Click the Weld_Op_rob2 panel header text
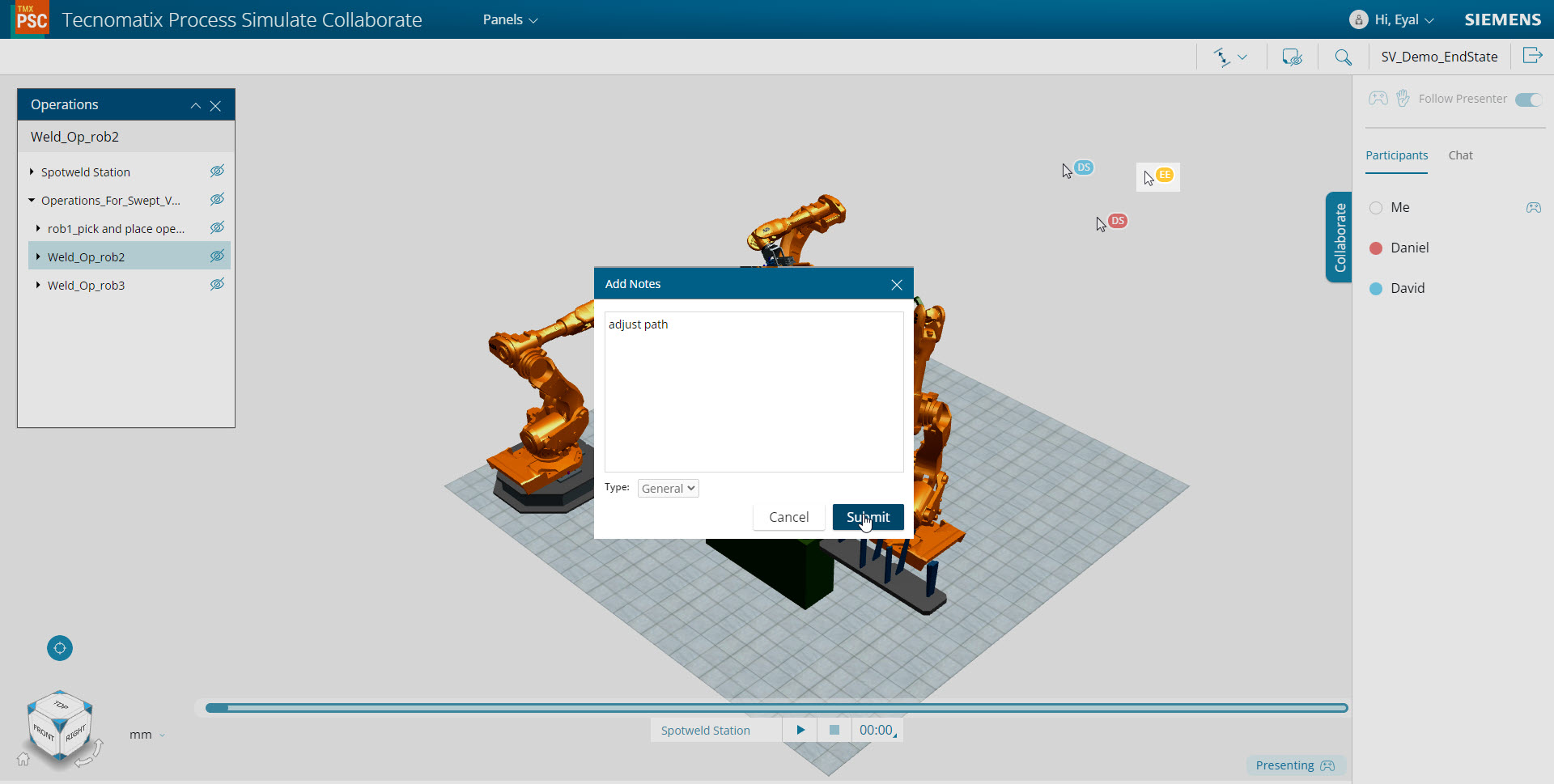 74,137
